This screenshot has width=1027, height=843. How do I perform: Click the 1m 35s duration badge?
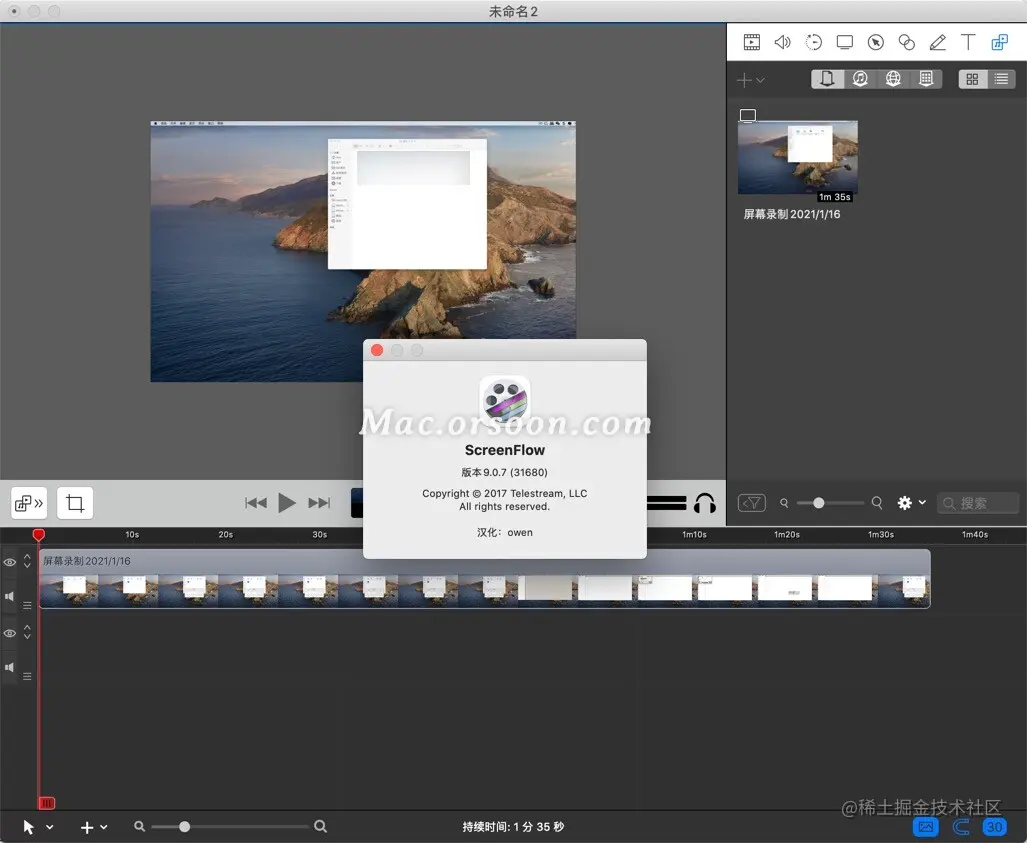point(834,197)
